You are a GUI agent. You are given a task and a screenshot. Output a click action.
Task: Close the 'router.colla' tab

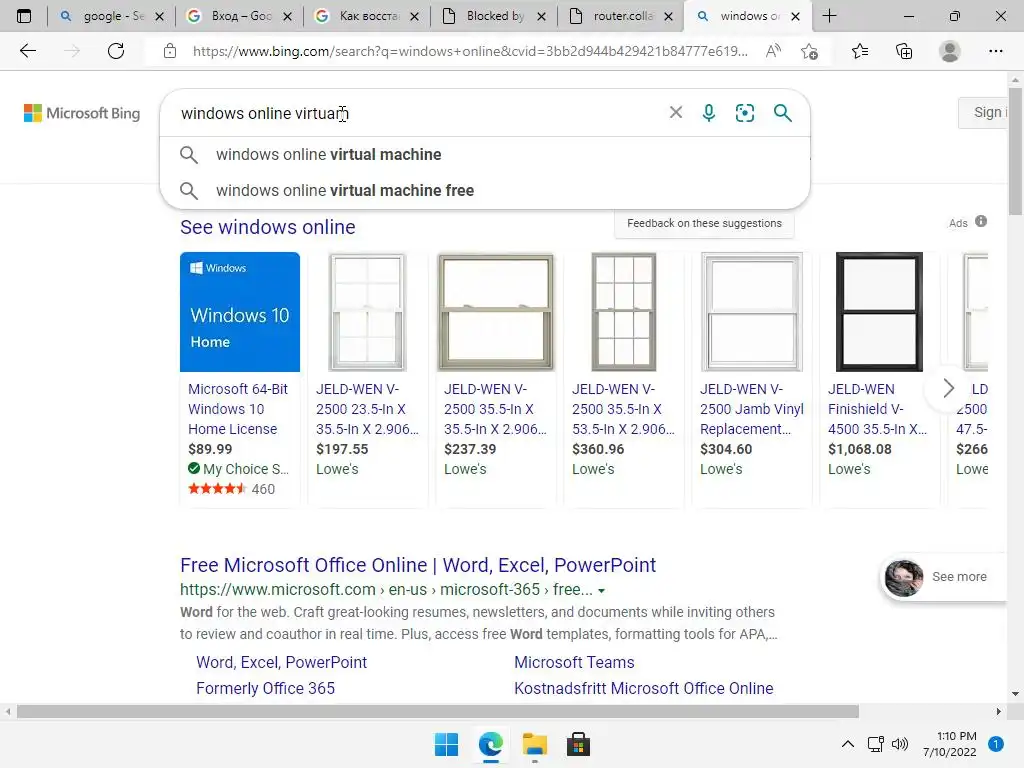668,17
